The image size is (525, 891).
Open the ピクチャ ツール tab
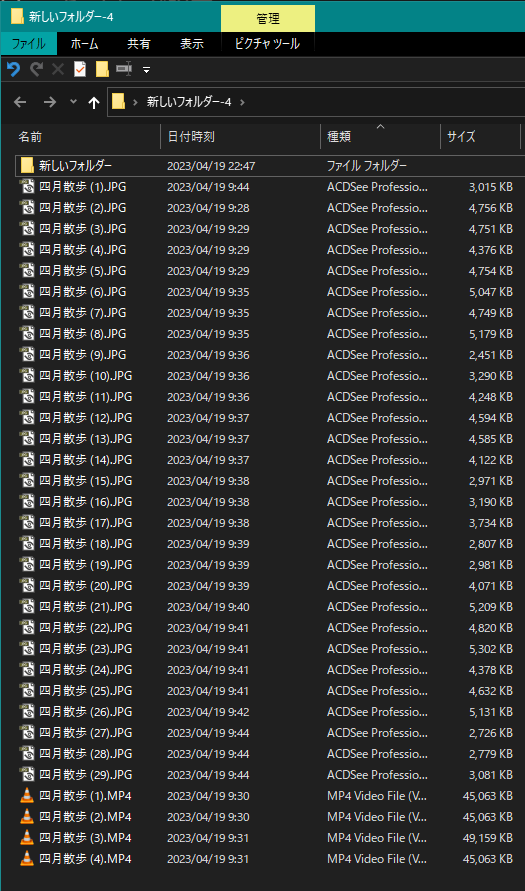click(x=268, y=44)
